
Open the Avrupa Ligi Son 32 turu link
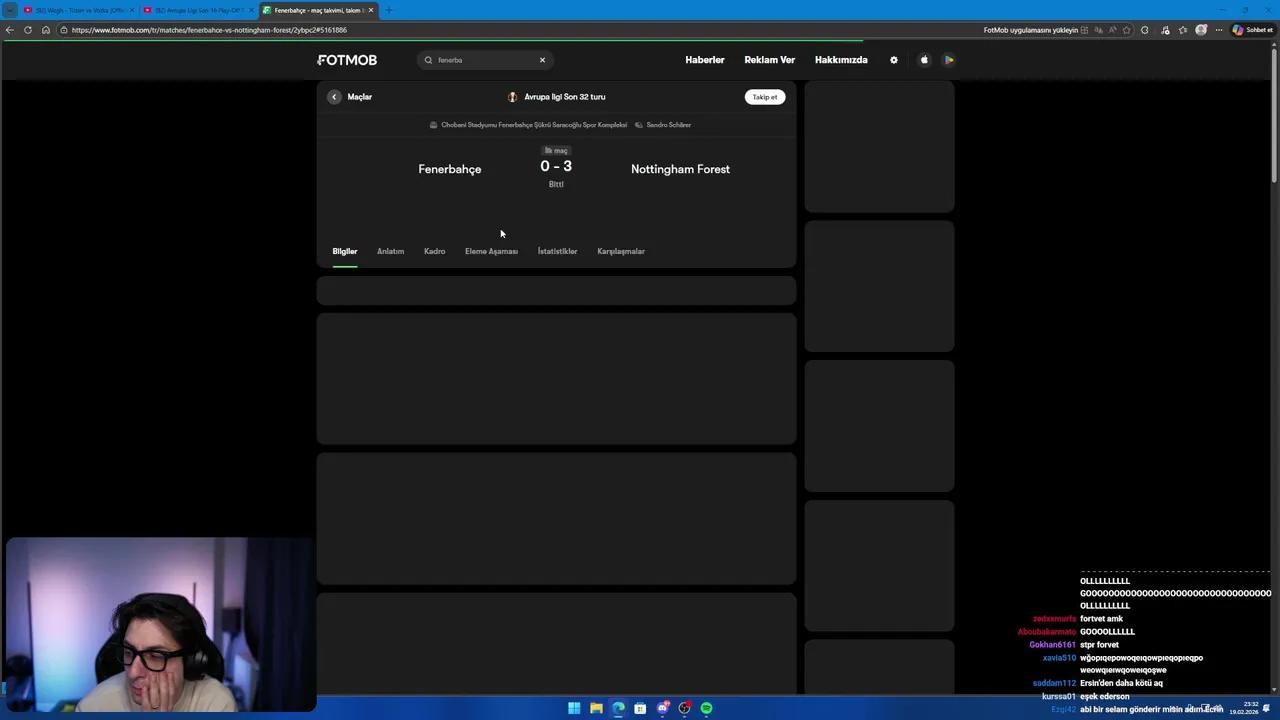point(565,97)
